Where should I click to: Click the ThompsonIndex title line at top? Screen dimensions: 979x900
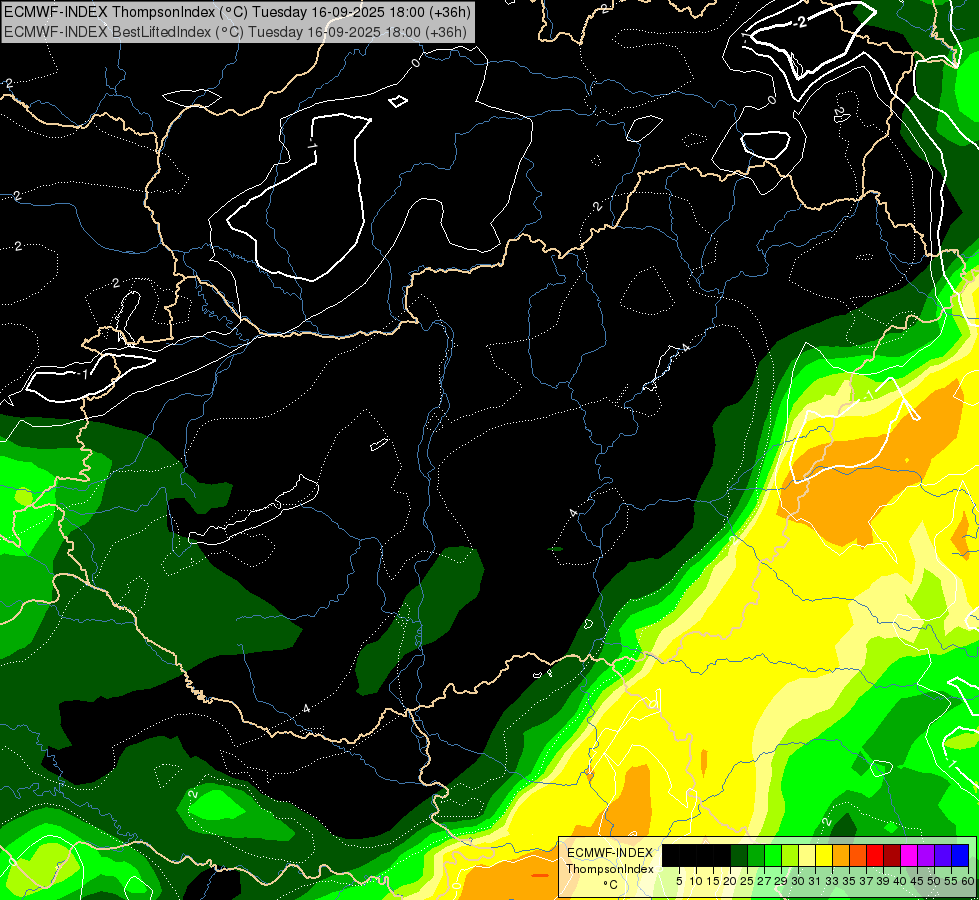point(237,11)
